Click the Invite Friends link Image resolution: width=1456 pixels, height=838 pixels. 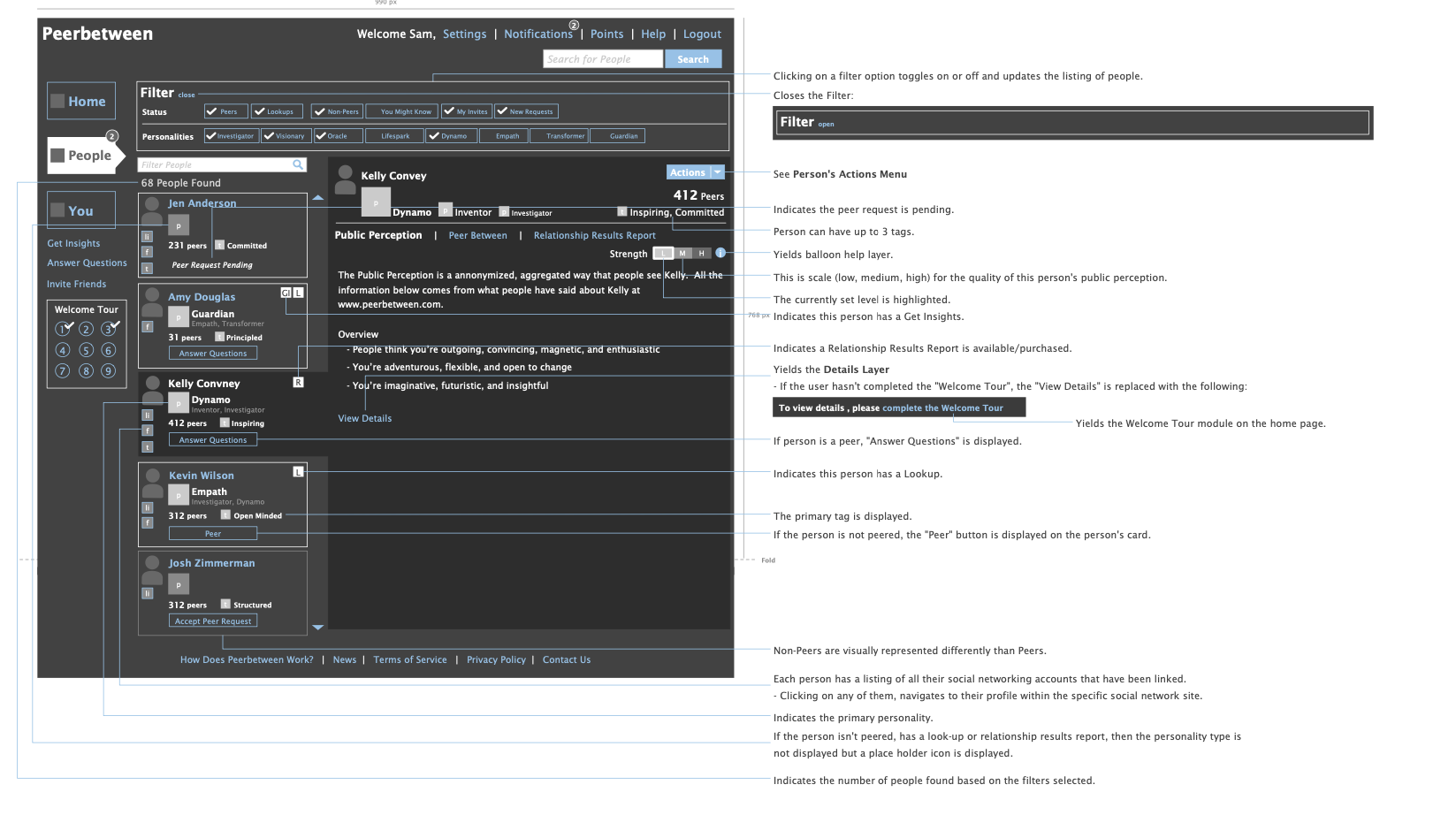76,284
